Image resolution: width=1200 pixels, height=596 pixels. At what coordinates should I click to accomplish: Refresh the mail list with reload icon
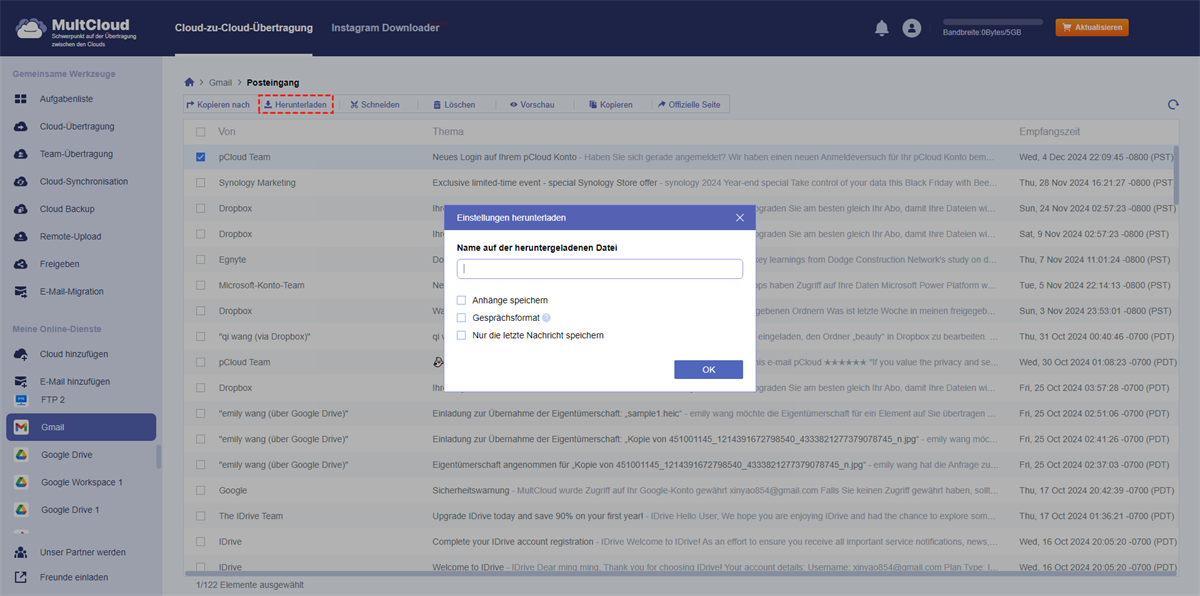[x=1173, y=104]
